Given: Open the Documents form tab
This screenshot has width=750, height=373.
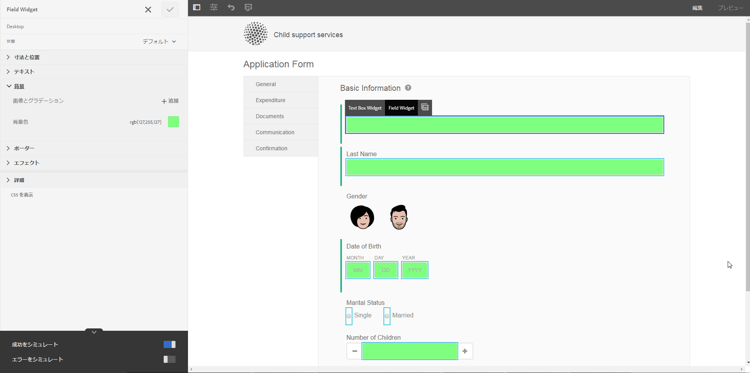Looking at the screenshot, I should [281, 116].
